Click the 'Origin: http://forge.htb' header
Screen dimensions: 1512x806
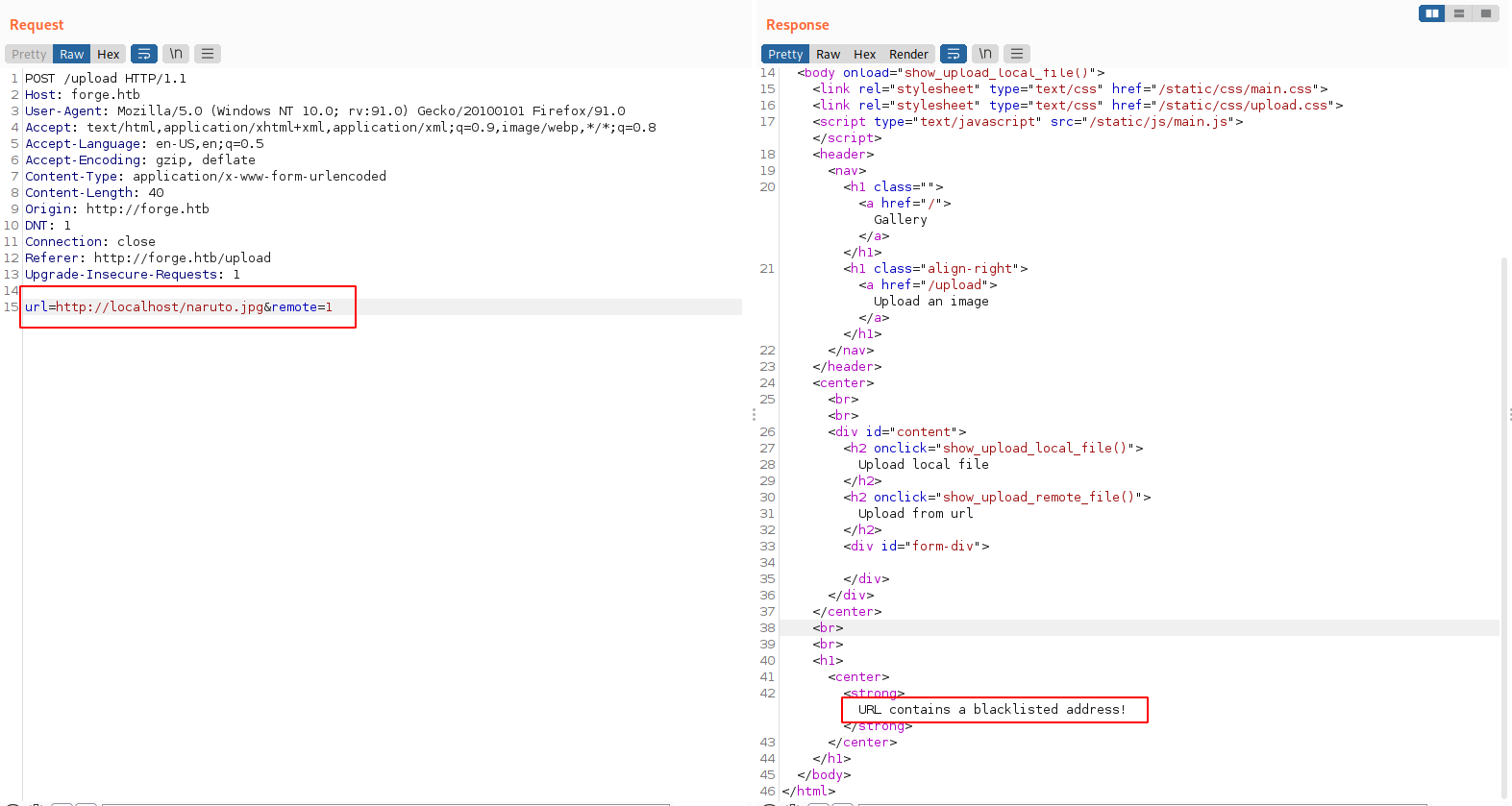[117, 209]
